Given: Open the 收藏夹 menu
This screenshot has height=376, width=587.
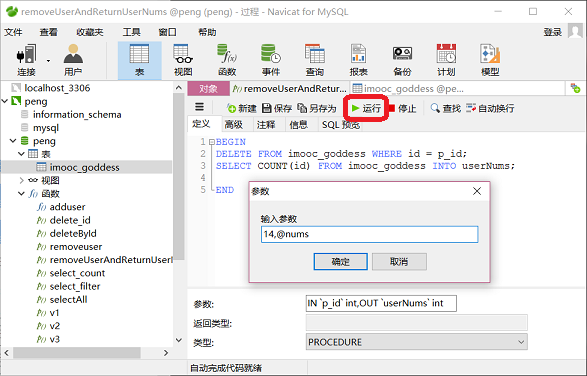Looking at the screenshot, I should point(90,32).
